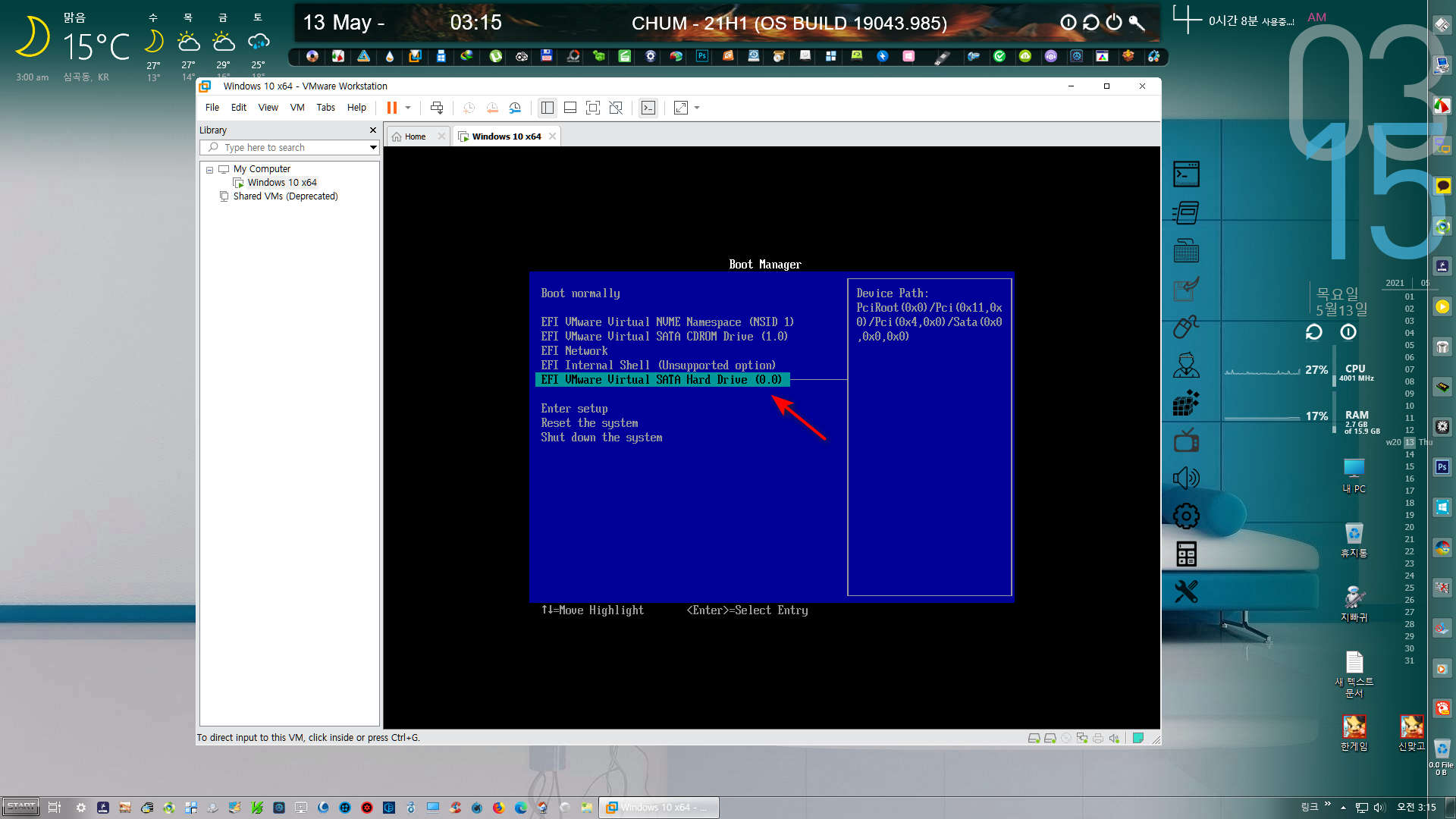Select Windows 10 x64 in the library tree
The height and width of the screenshot is (819, 1456).
pos(281,183)
